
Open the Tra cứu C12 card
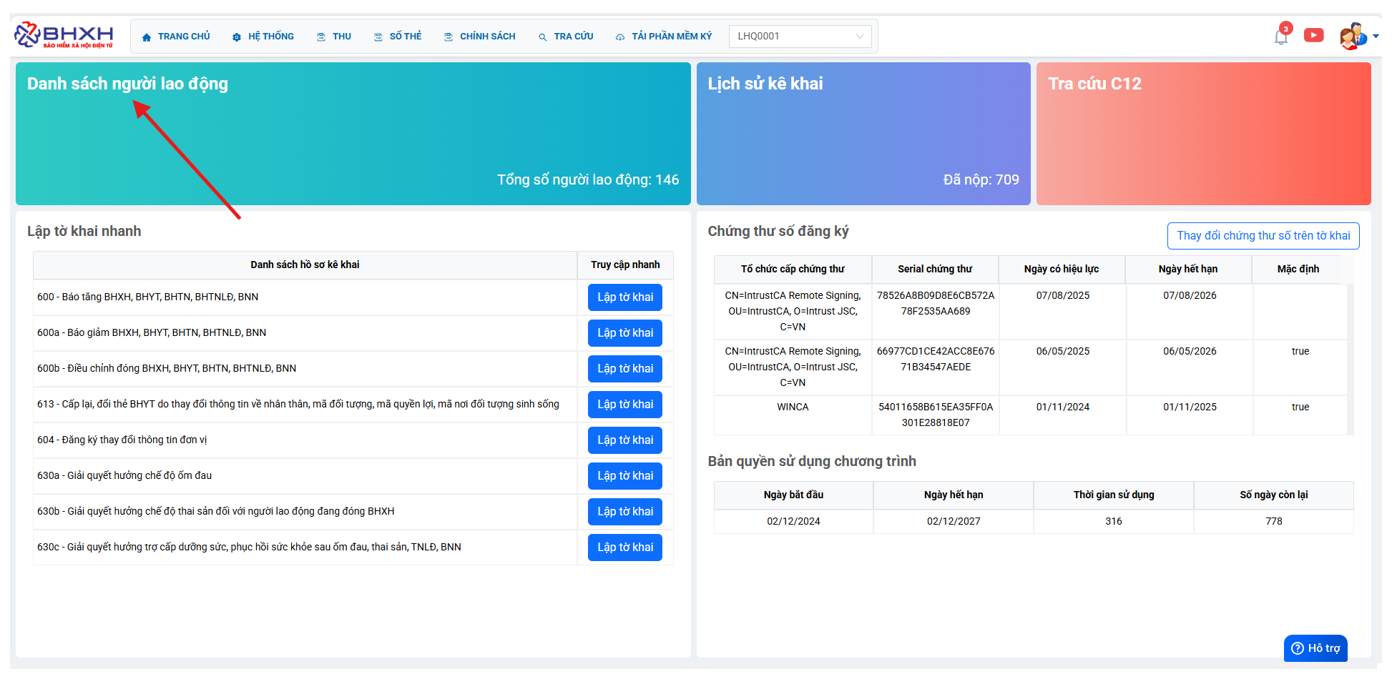pyautogui.click(x=1203, y=134)
